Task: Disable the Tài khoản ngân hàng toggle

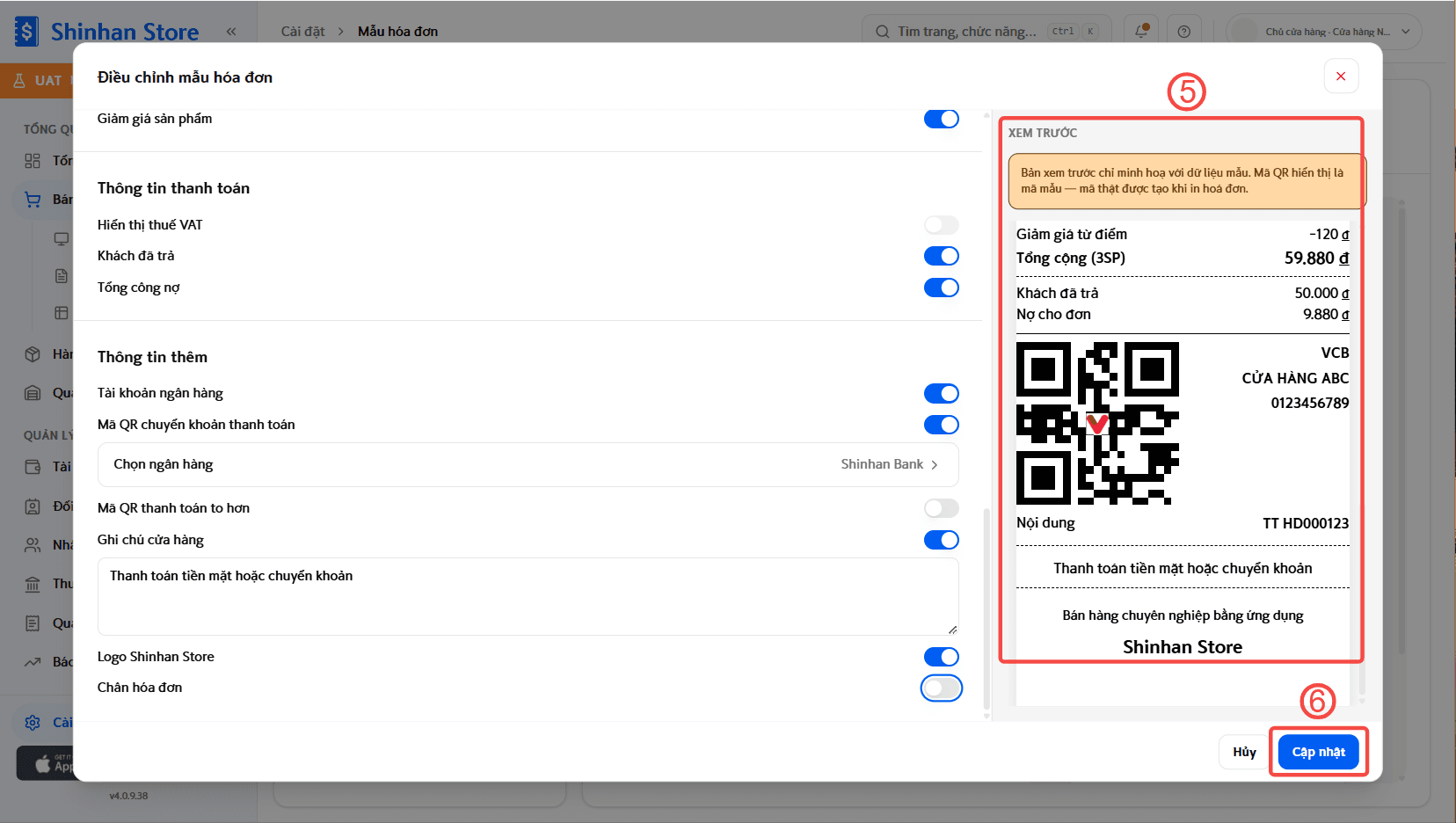Action: [x=941, y=393]
